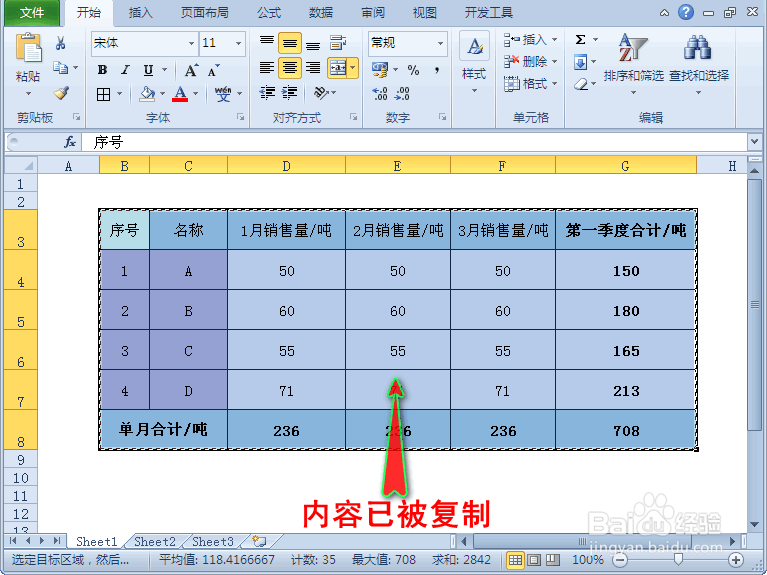
Task: Increase indent
Action: pos(290,92)
